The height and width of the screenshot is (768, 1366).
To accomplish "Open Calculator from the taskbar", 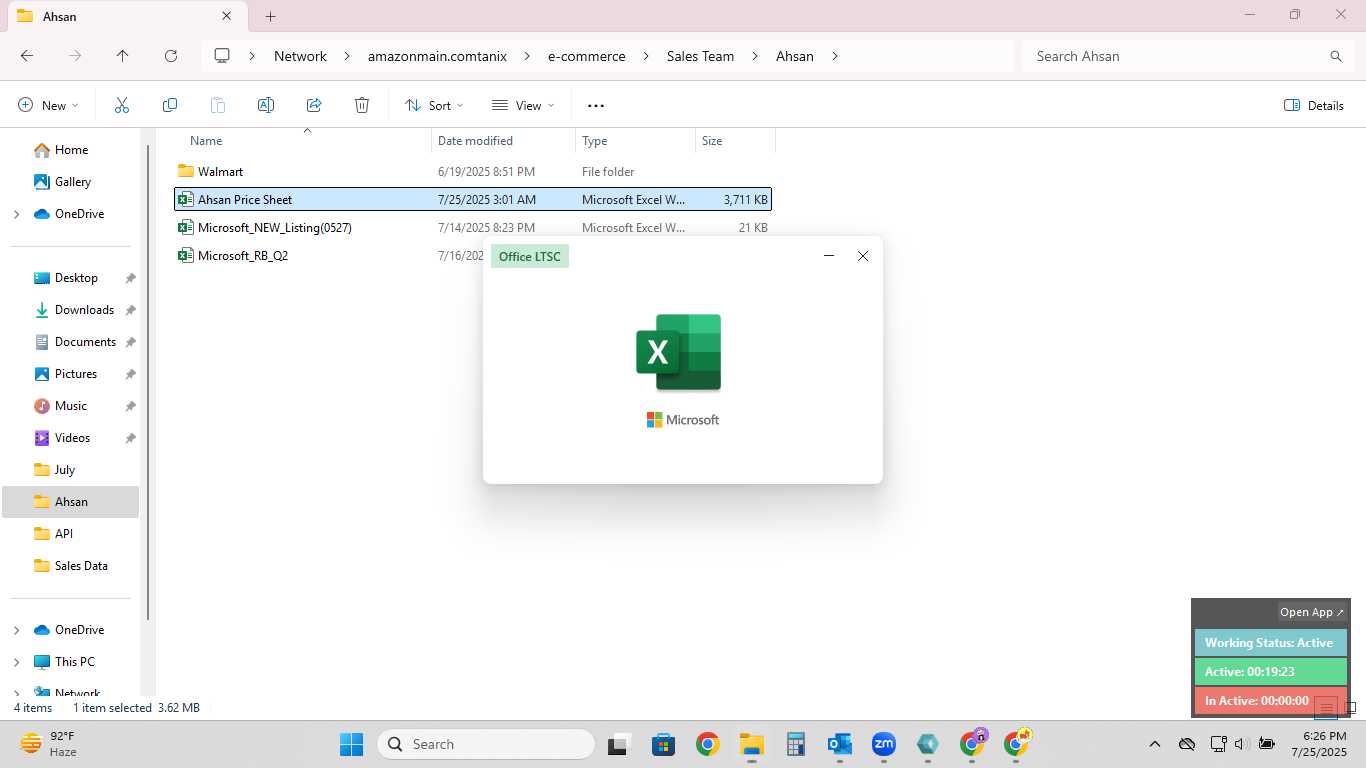I will [x=795, y=744].
